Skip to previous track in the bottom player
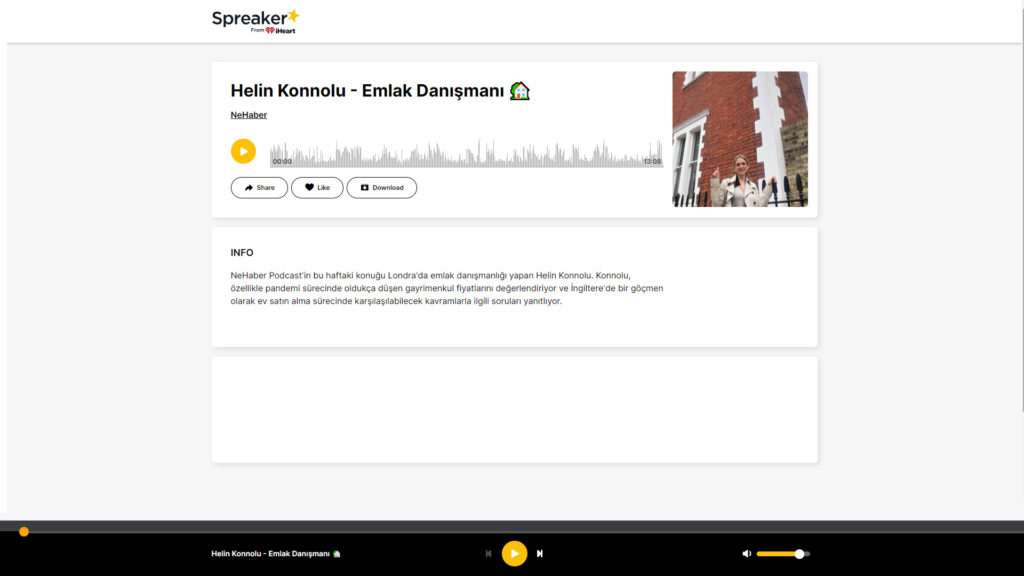The height and width of the screenshot is (576, 1024). (x=488, y=554)
